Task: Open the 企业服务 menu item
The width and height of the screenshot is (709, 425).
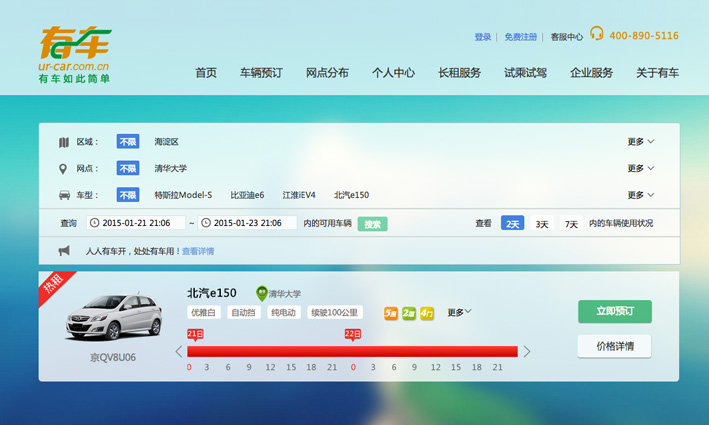Action: 591,73
